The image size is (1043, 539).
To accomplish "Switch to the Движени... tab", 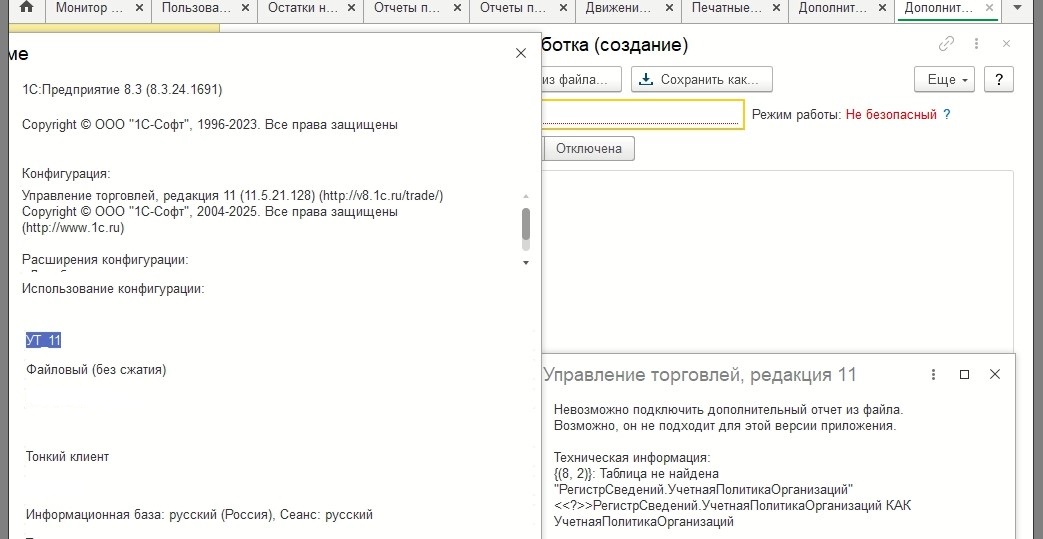I will coord(619,9).
